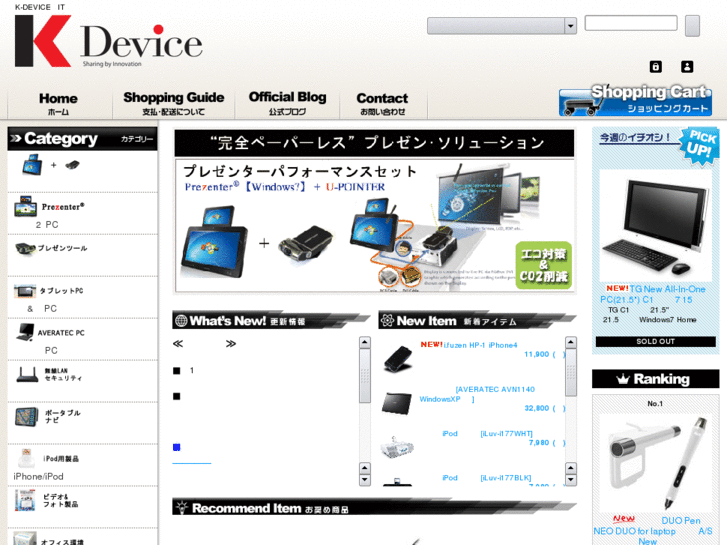This screenshot has width=727, height=545.
Task: Click the 今週のイチオシ! heading
Action: point(636,137)
